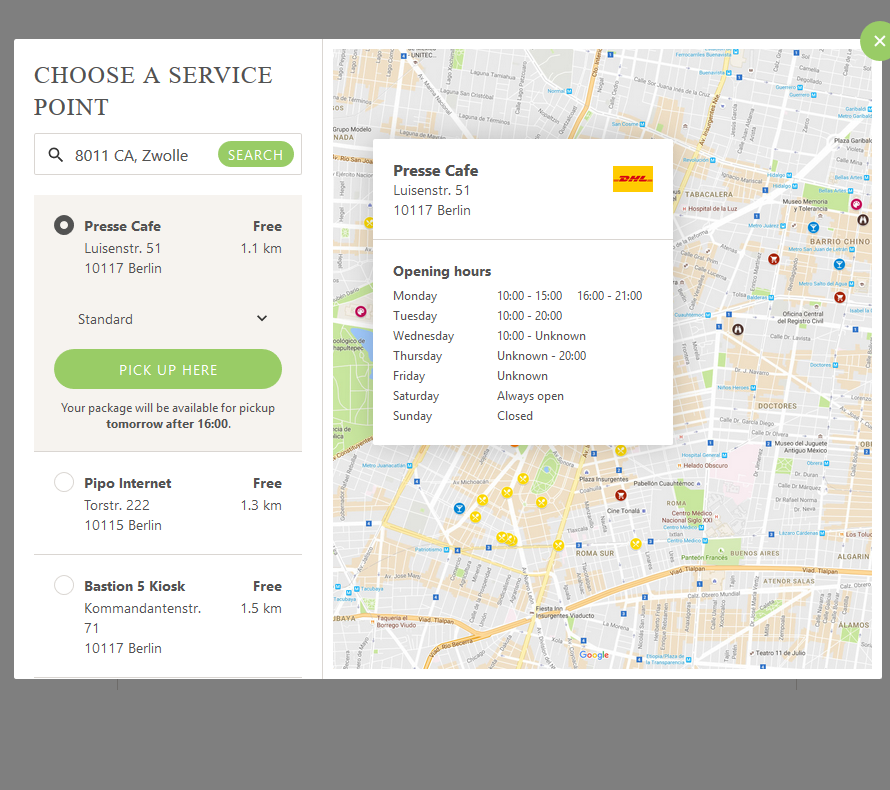
Task: Select the Presse Cafe radio button
Action: [x=64, y=225]
